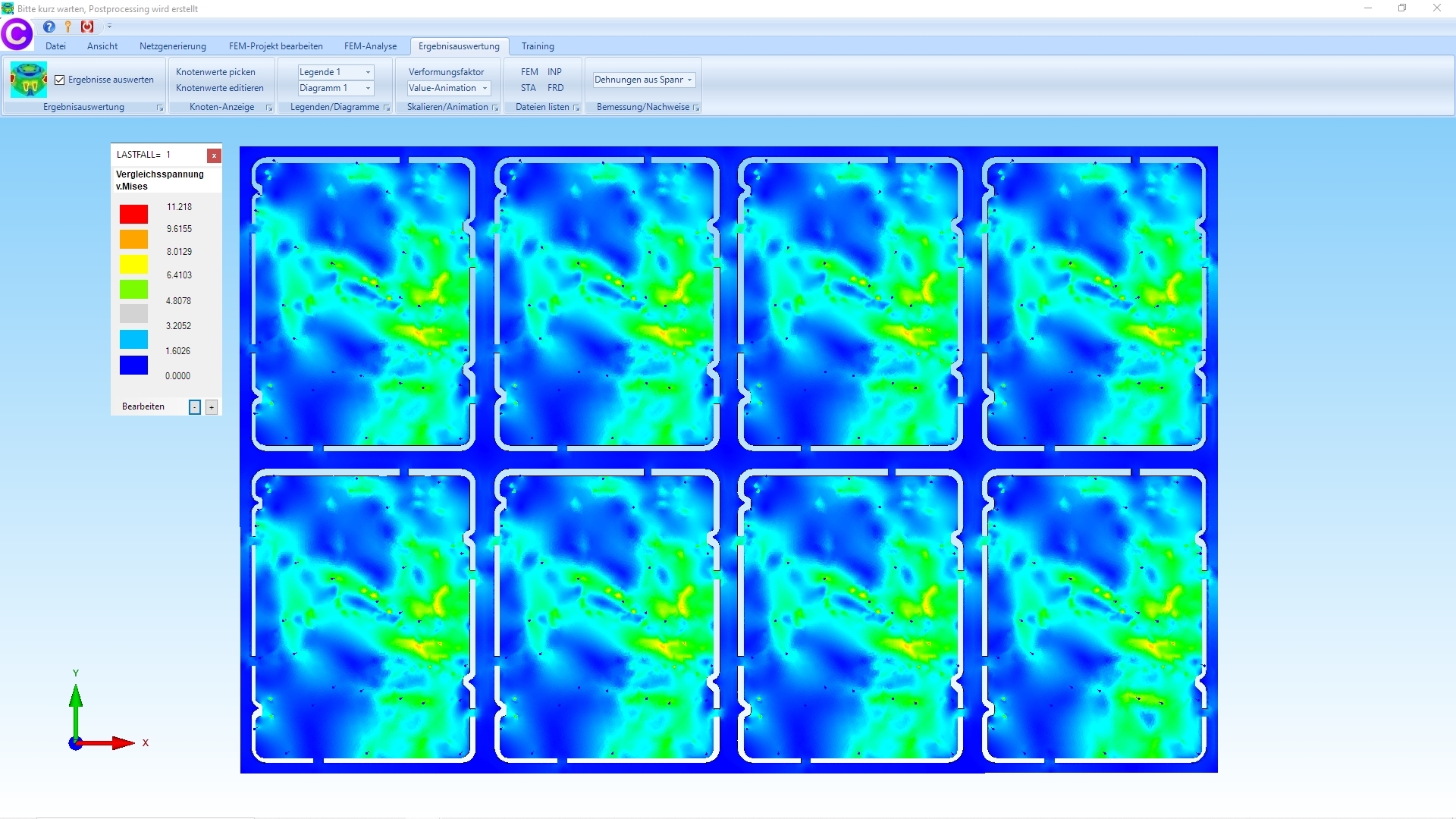Open the Legenden/Diagramme group dialog launcher
Viewport: 1456px width, 819px height.
click(x=387, y=108)
